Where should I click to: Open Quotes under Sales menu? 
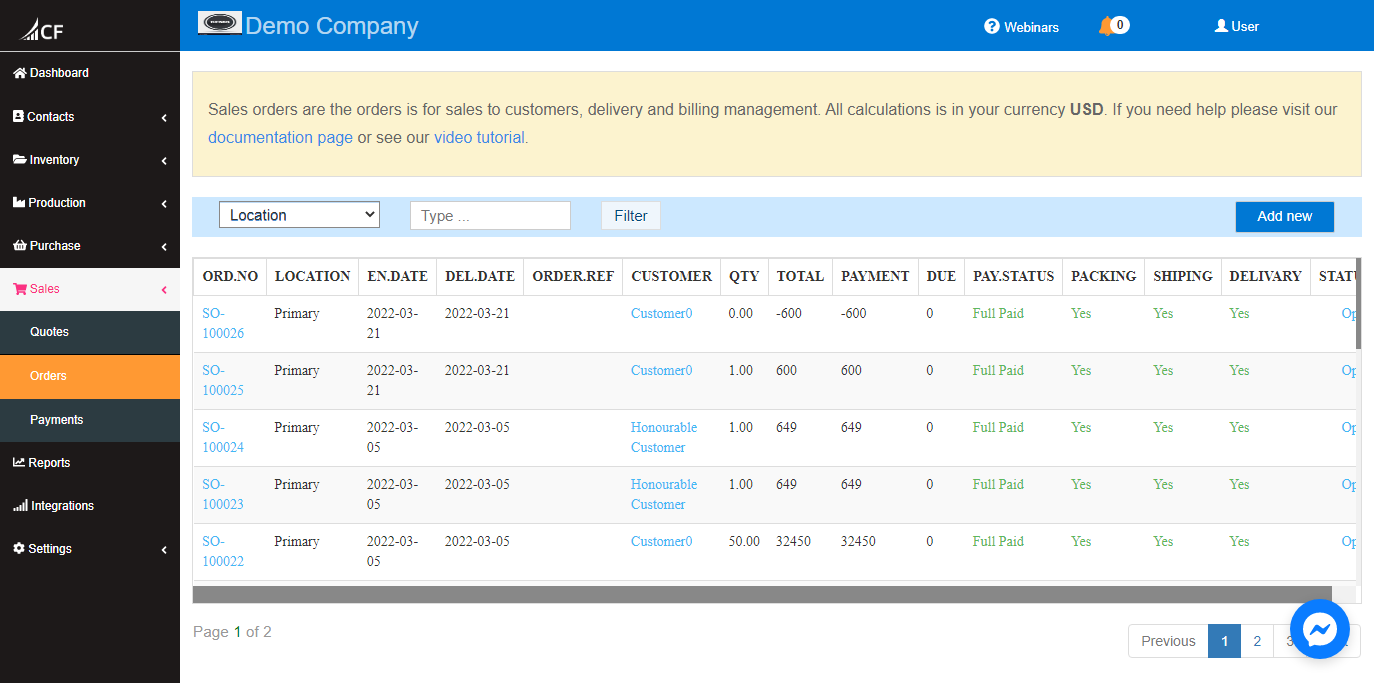(x=49, y=332)
